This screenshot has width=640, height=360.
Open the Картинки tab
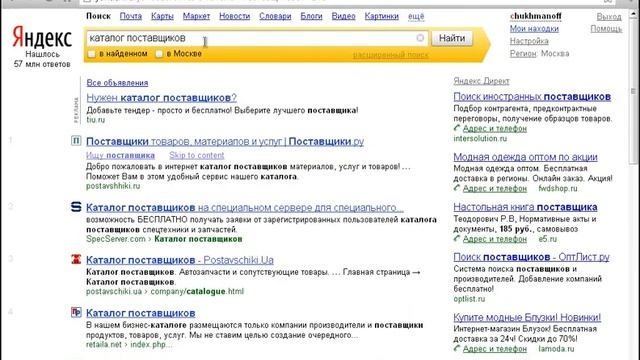point(381,16)
